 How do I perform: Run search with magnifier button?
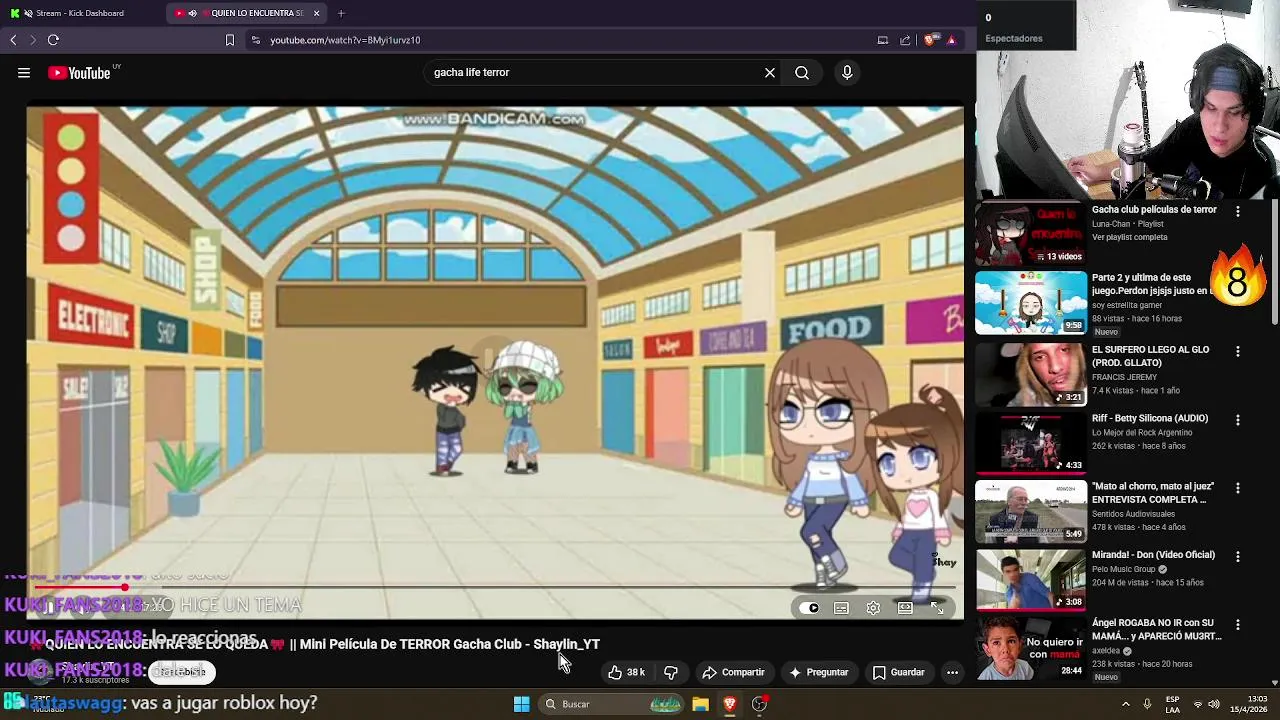tap(802, 73)
